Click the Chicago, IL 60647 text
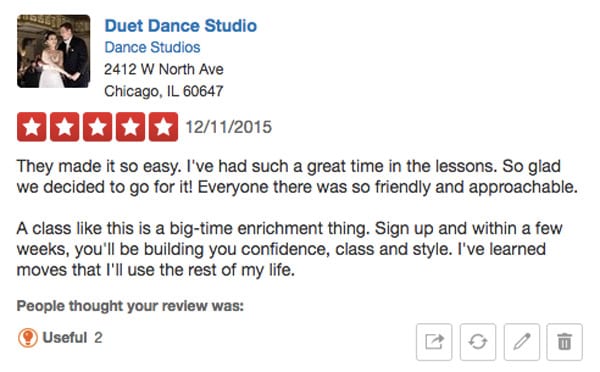600x372 pixels. (x=164, y=91)
